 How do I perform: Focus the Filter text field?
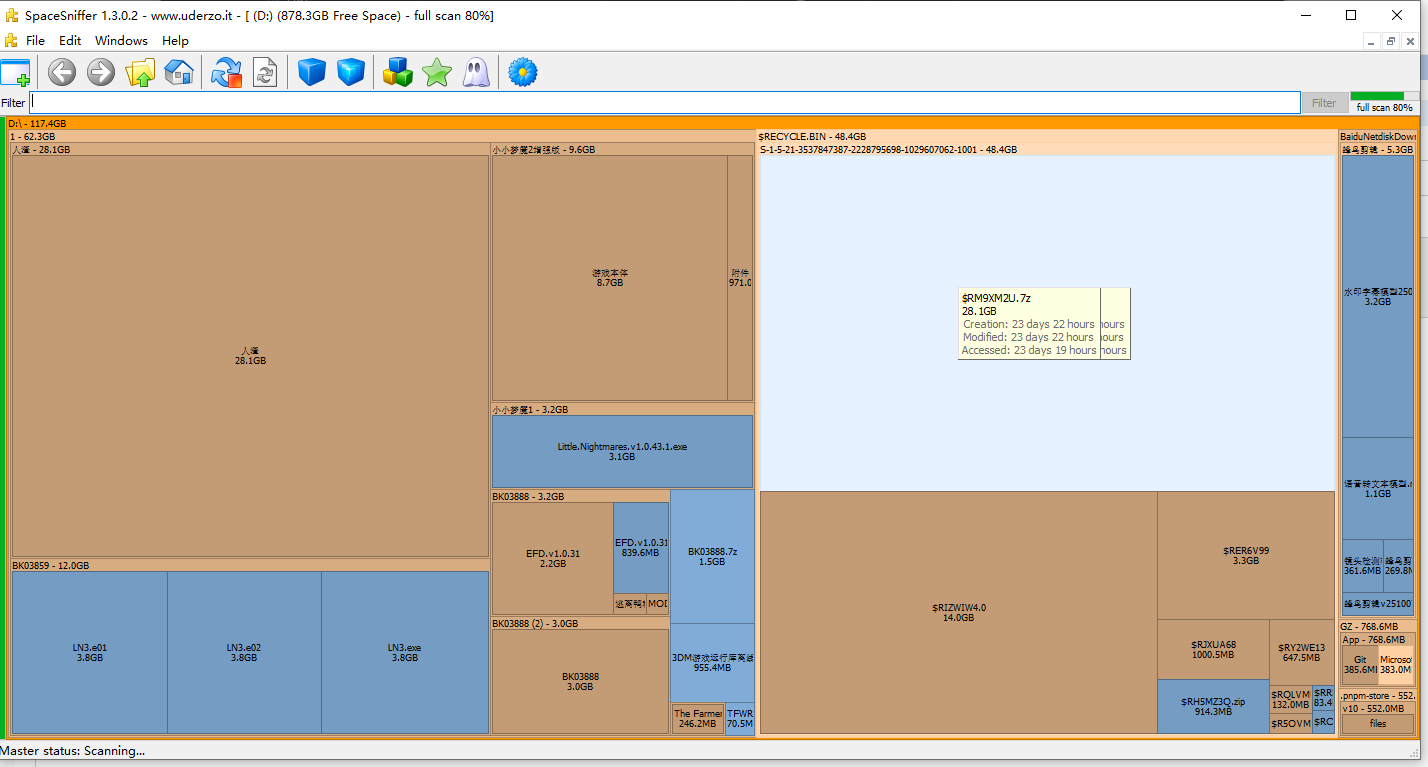[x=665, y=102]
